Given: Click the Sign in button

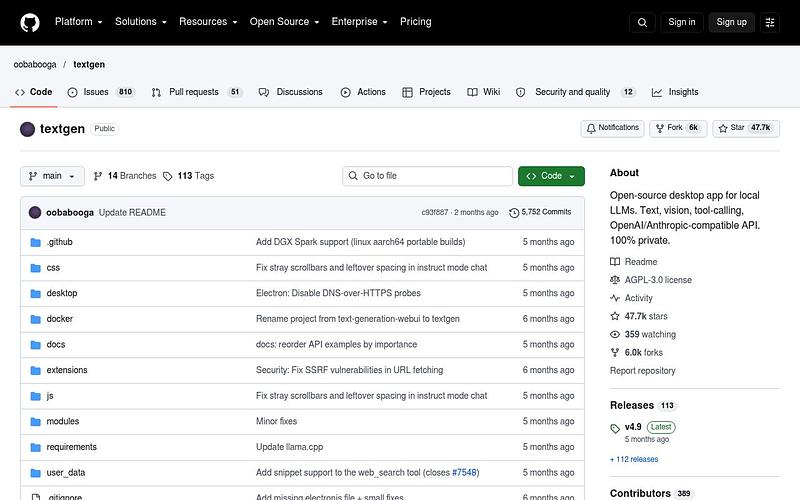Looking at the screenshot, I should (682, 22).
